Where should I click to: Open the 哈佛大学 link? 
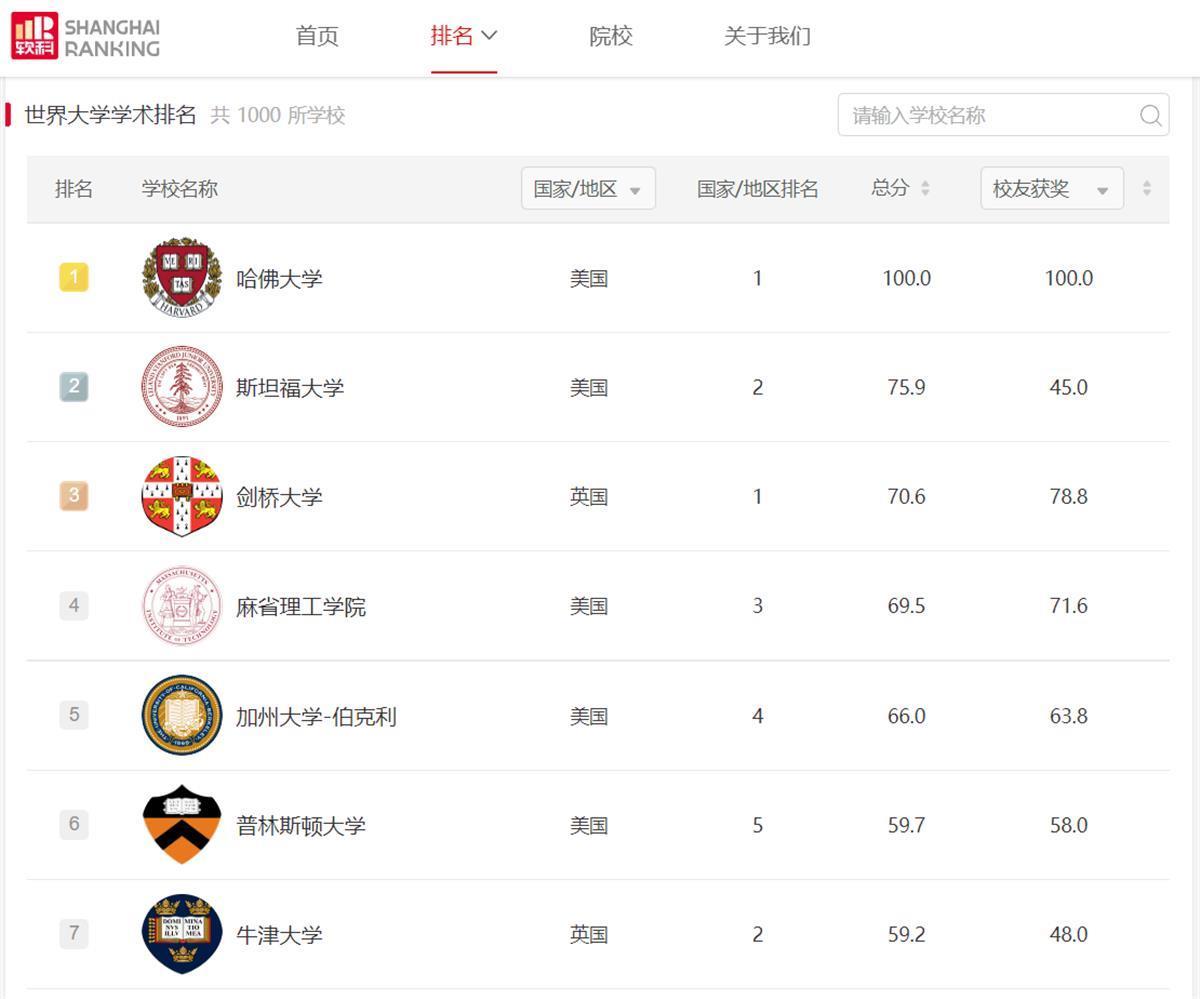[x=279, y=278]
